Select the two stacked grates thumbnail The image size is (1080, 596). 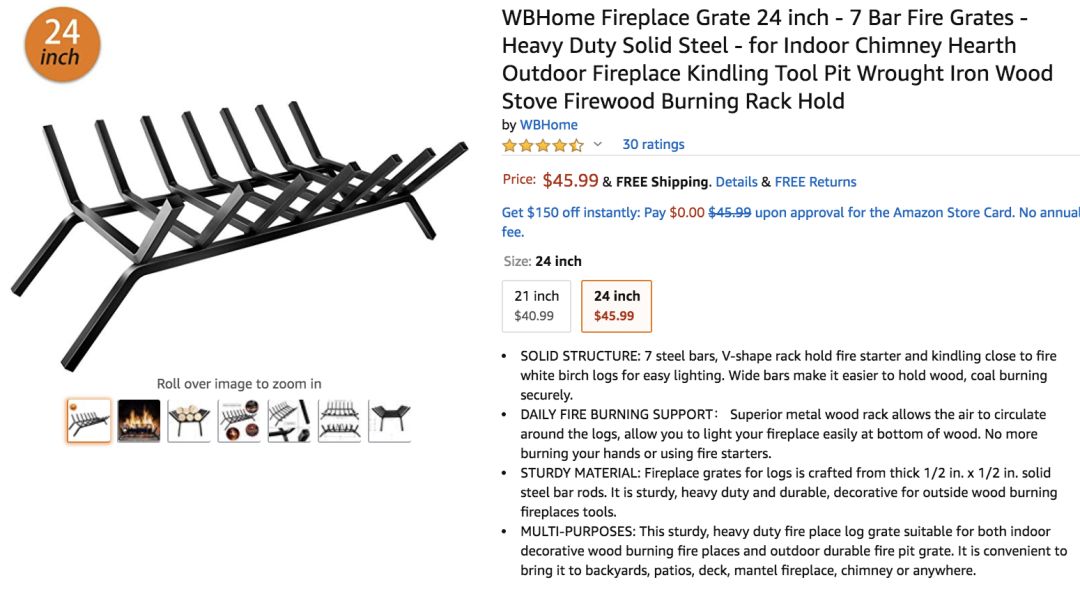[x=339, y=420]
